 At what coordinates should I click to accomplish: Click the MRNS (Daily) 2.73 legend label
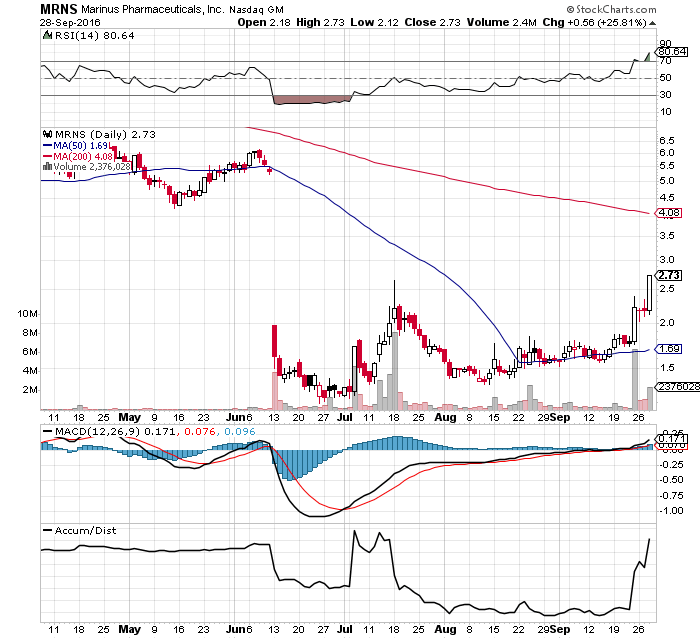105,134
